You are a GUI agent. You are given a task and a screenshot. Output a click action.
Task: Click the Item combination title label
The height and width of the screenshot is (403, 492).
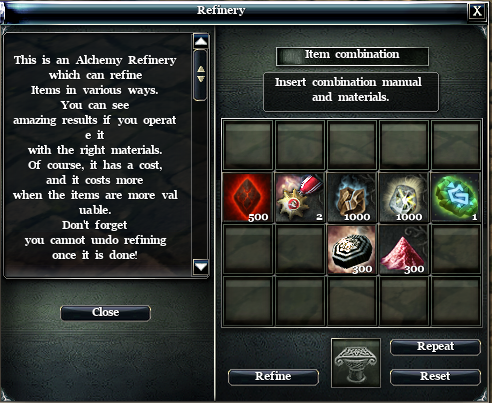(352, 56)
